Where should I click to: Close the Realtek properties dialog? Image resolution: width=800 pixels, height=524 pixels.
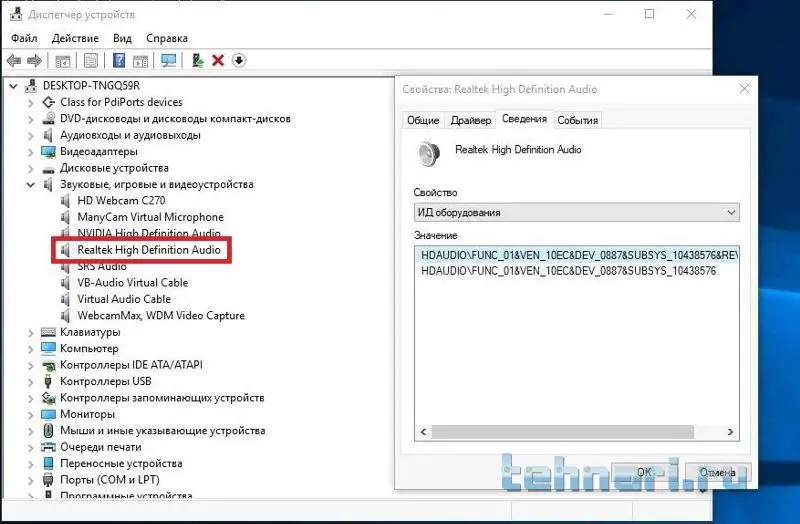744,89
